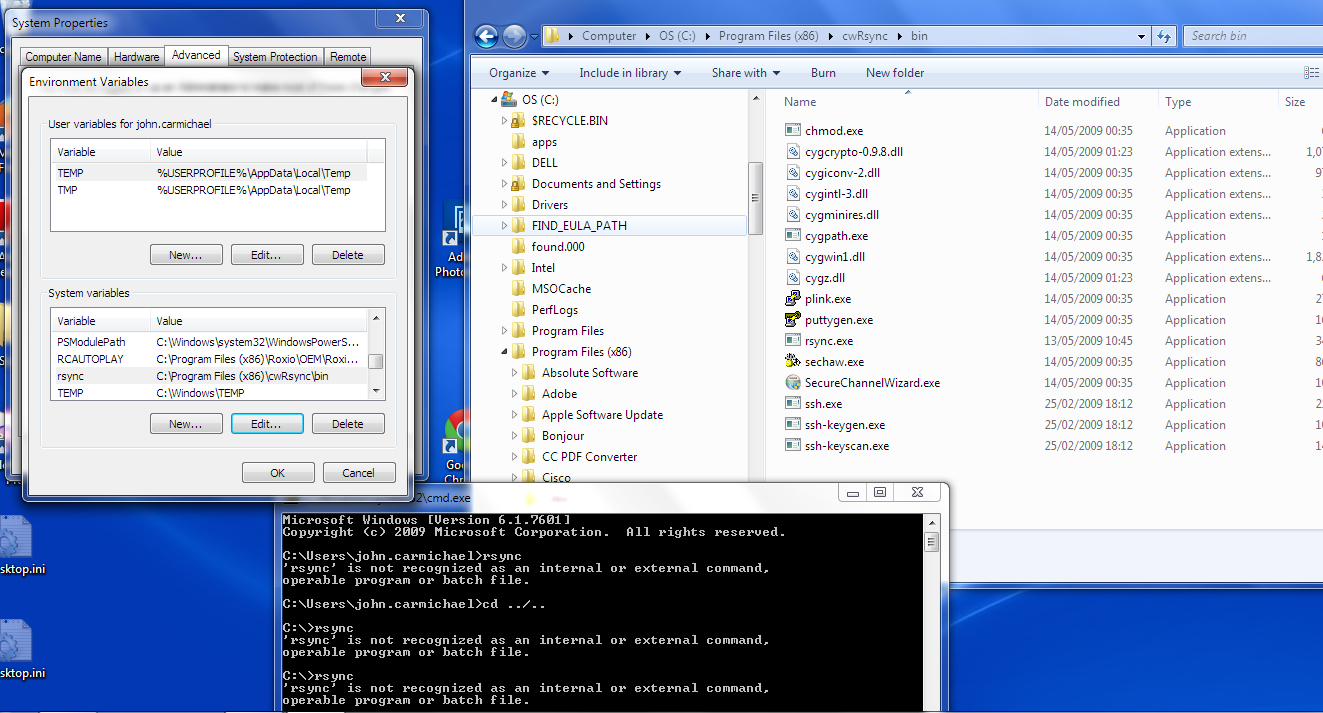Click Delete under User variables
Image resolution: width=1323 pixels, height=713 pixels.
point(348,255)
